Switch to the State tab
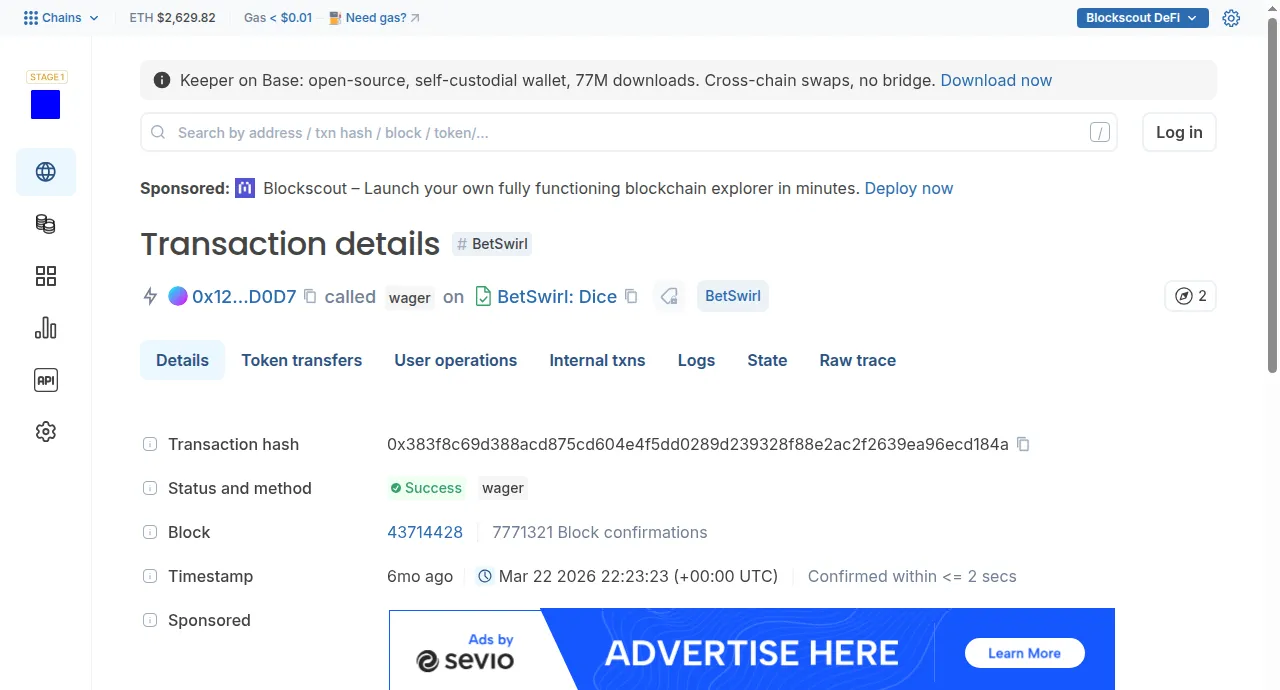 (767, 360)
